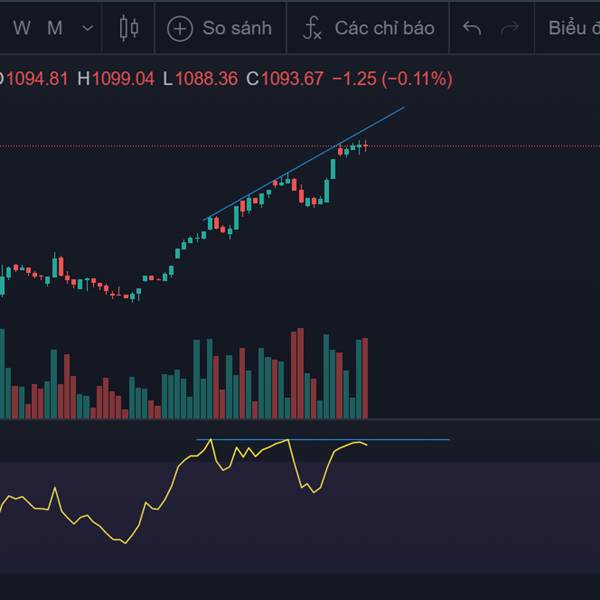Click the plus circle compare icon
Image resolution: width=600 pixels, height=600 pixels.
179,29
